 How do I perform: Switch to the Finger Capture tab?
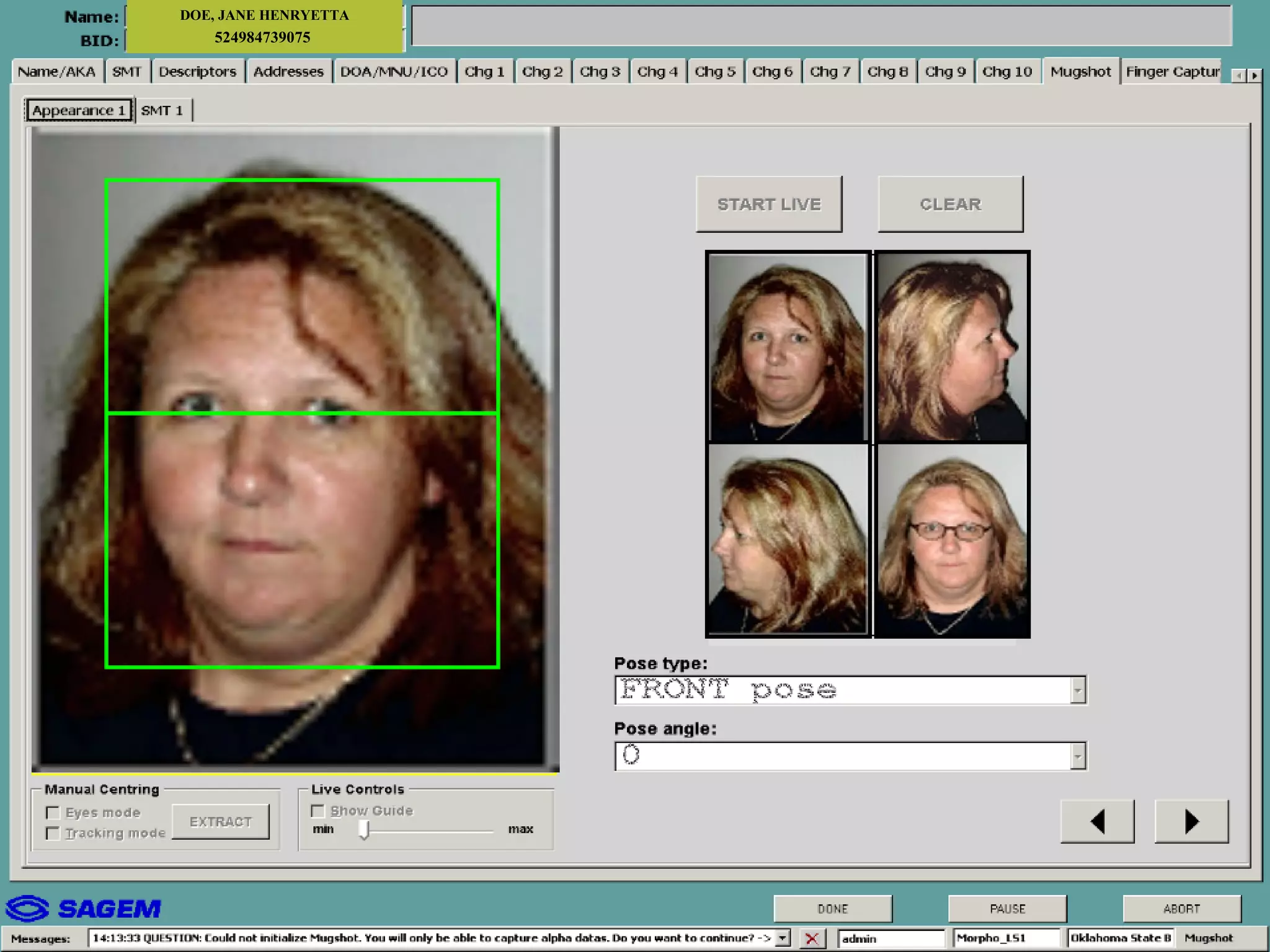[x=1172, y=72]
